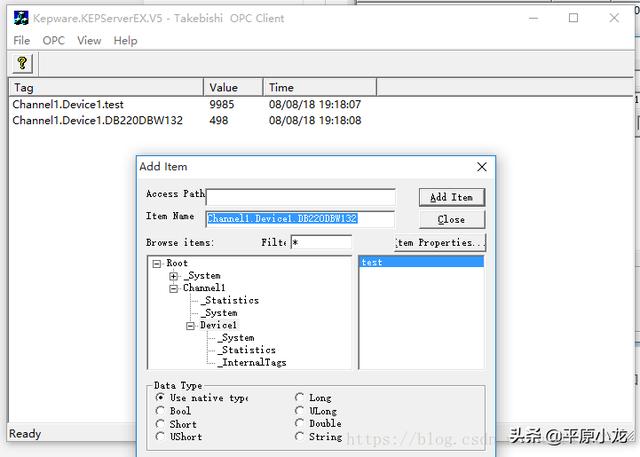Click the help question mark toolbar icon
This screenshot has width=640, height=457.
point(22,64)
